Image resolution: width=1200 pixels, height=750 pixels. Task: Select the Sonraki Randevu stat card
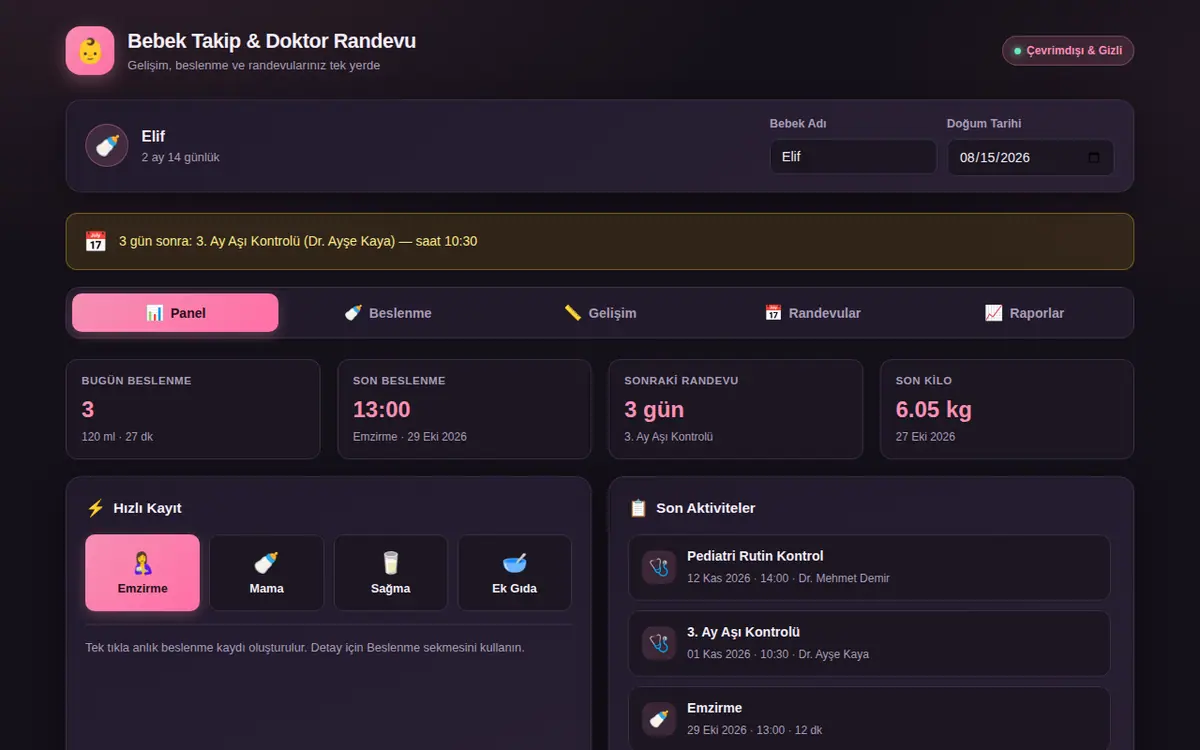click(736, 409)
